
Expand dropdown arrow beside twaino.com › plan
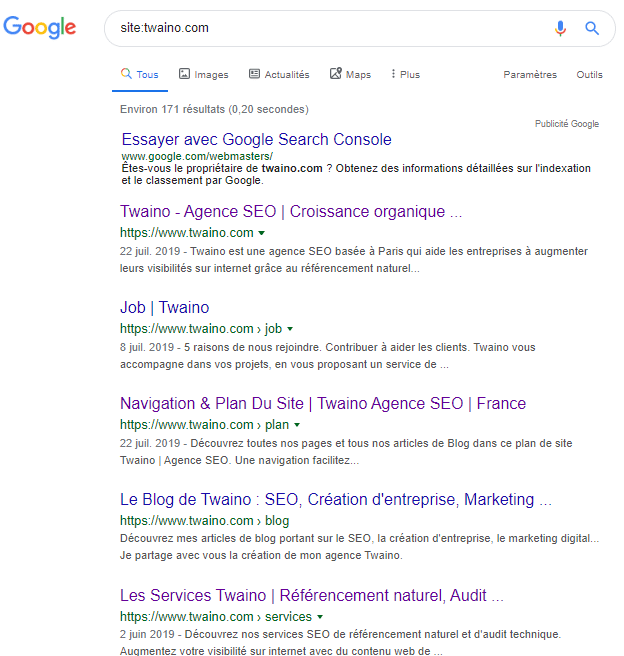(297, 425)
